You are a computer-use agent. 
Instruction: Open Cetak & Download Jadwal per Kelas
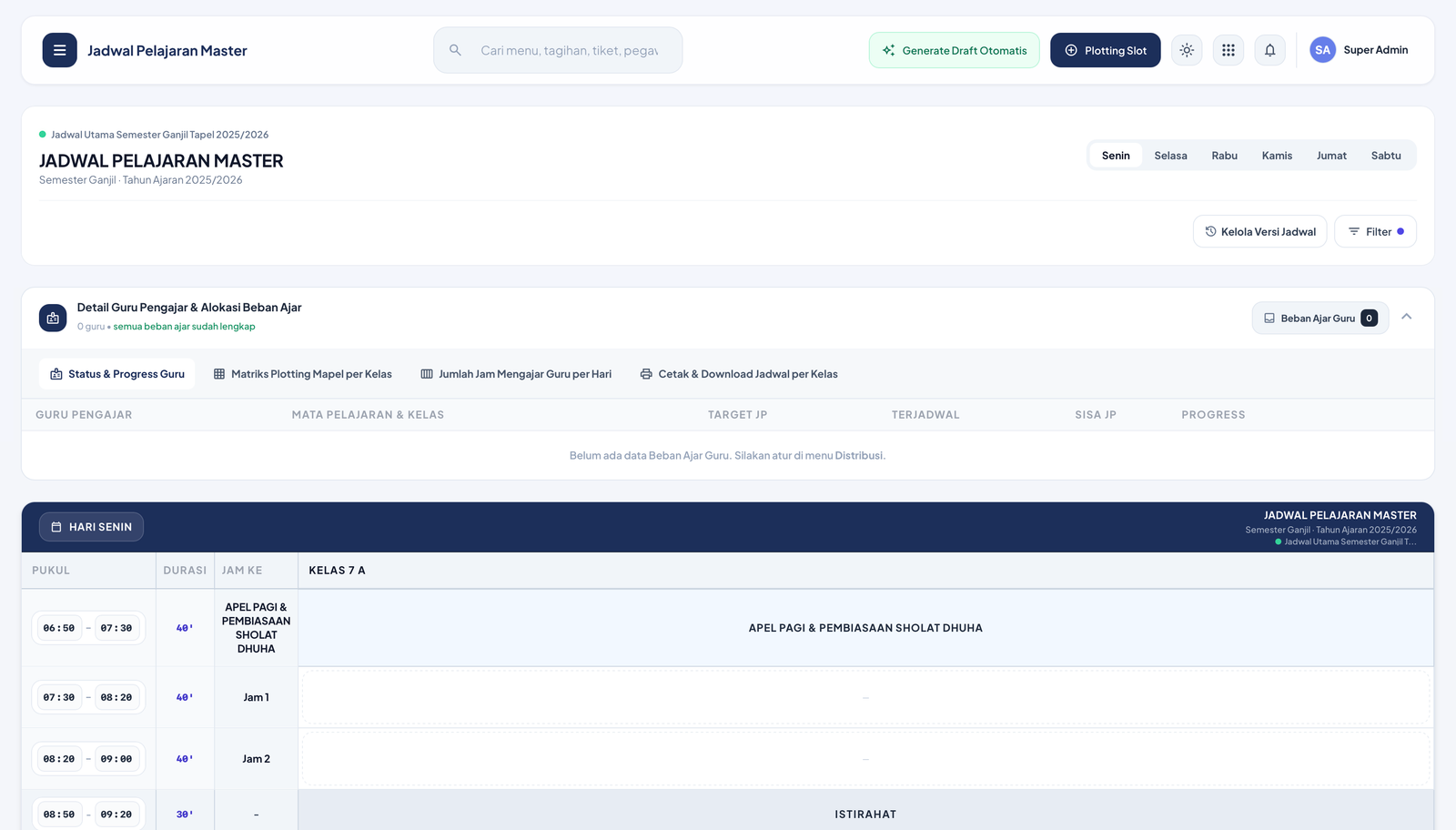[x=739, y=374]
